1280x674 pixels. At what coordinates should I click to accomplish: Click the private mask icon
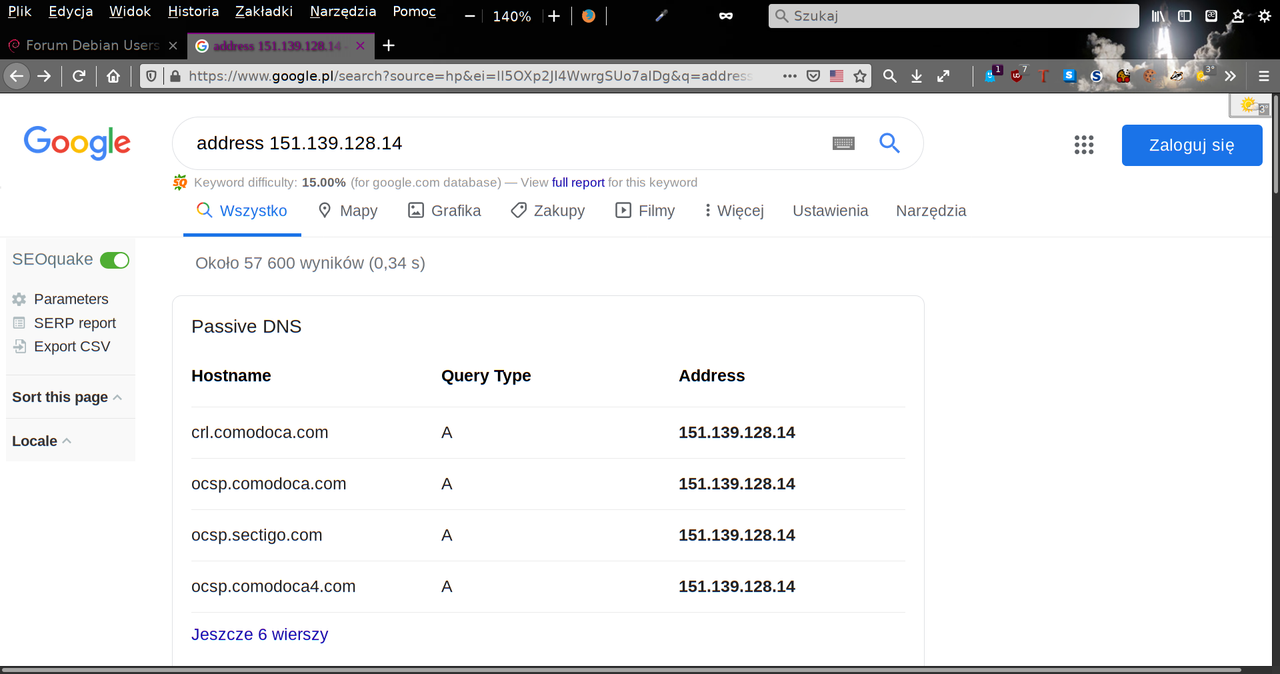(x=726, y=16)
